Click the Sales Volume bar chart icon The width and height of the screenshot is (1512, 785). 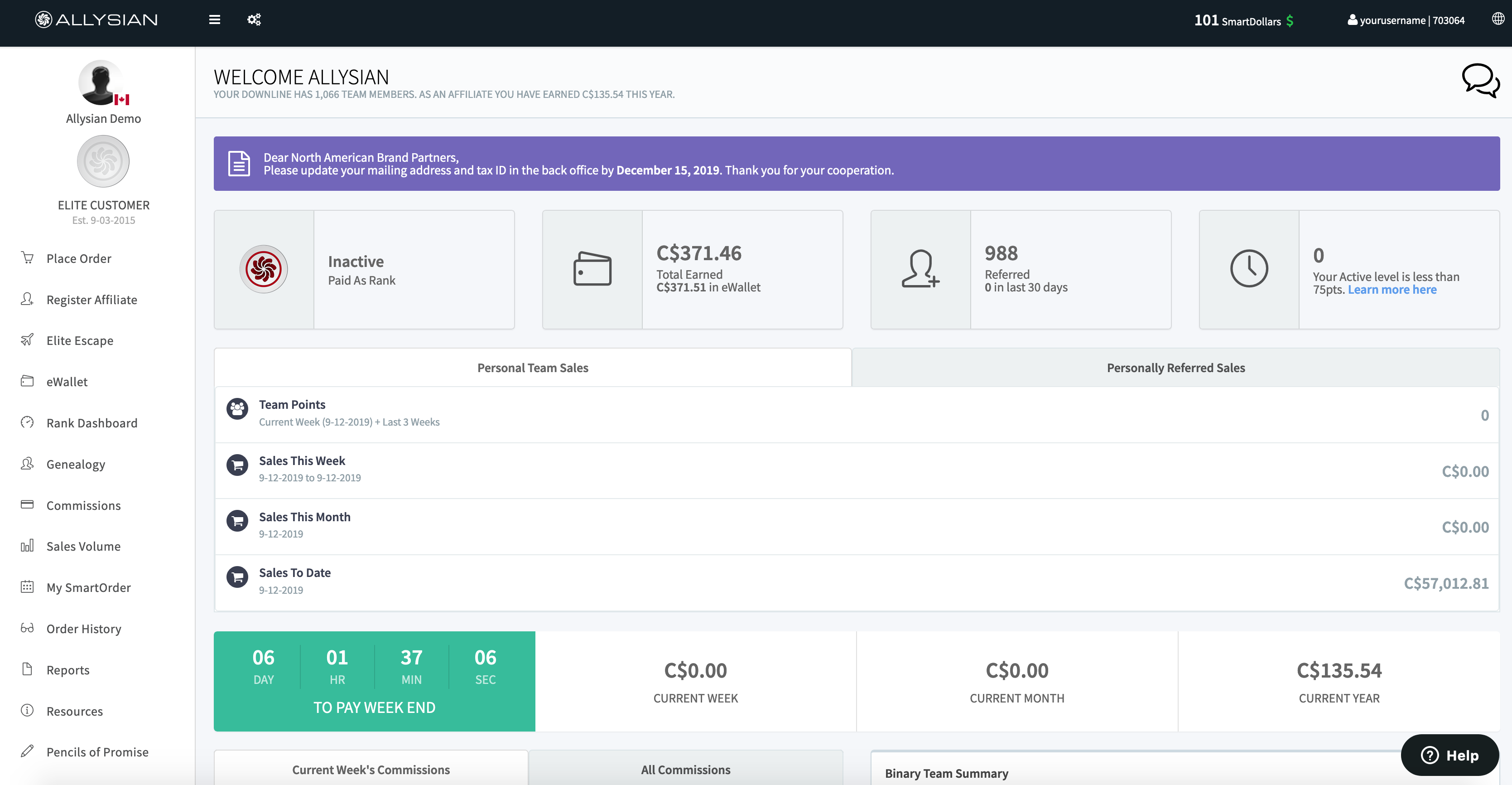pos(27,545)
